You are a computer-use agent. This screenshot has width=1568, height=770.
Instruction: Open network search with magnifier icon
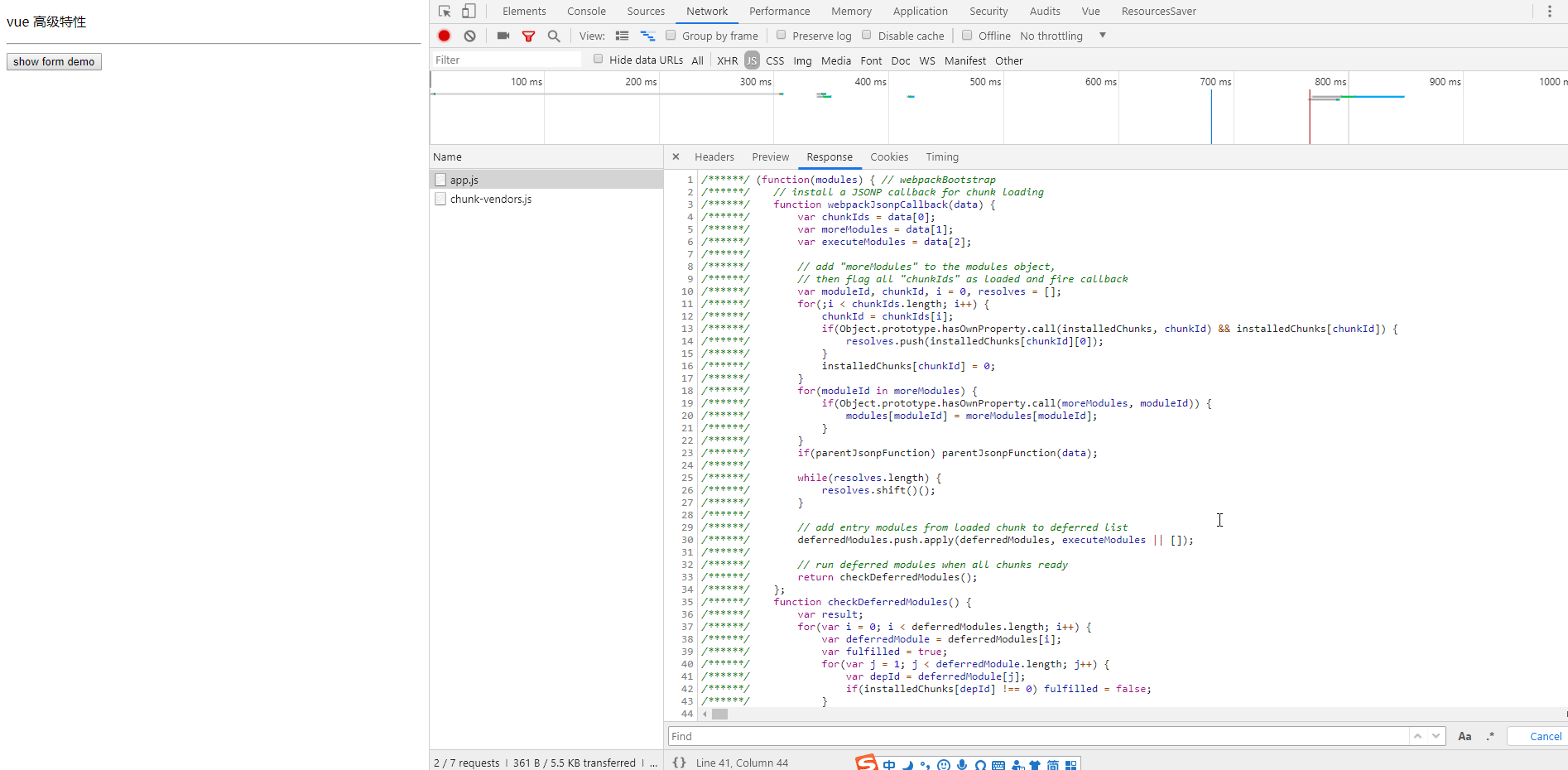tap(554, 36)
